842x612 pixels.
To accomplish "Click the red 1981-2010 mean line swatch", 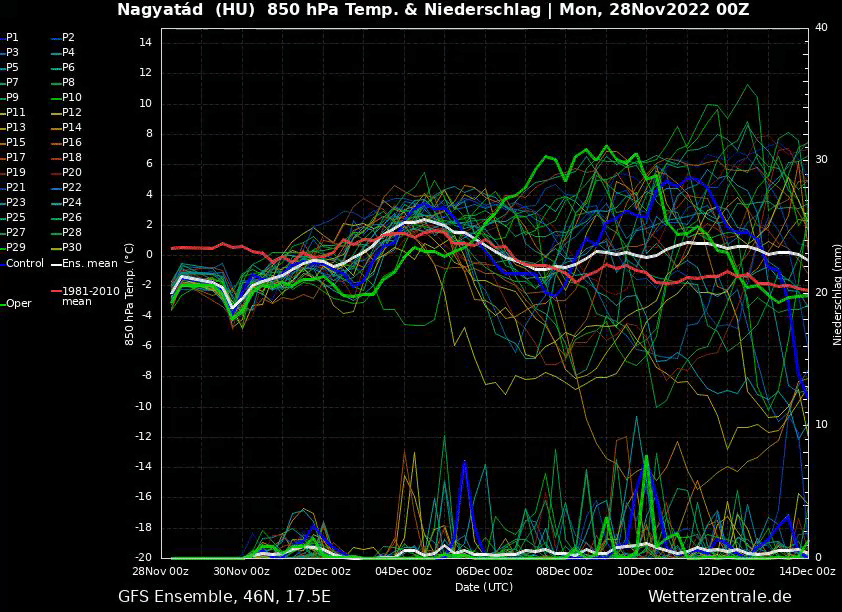I will pyautogui.click(x=55, y=291).
